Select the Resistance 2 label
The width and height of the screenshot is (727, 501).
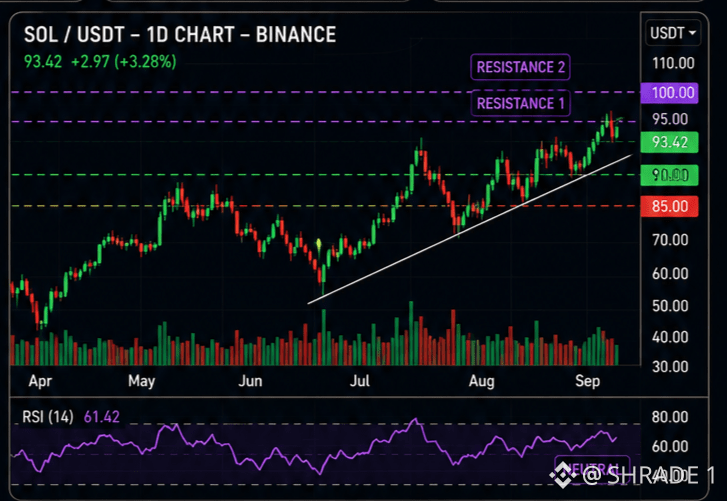520,67
